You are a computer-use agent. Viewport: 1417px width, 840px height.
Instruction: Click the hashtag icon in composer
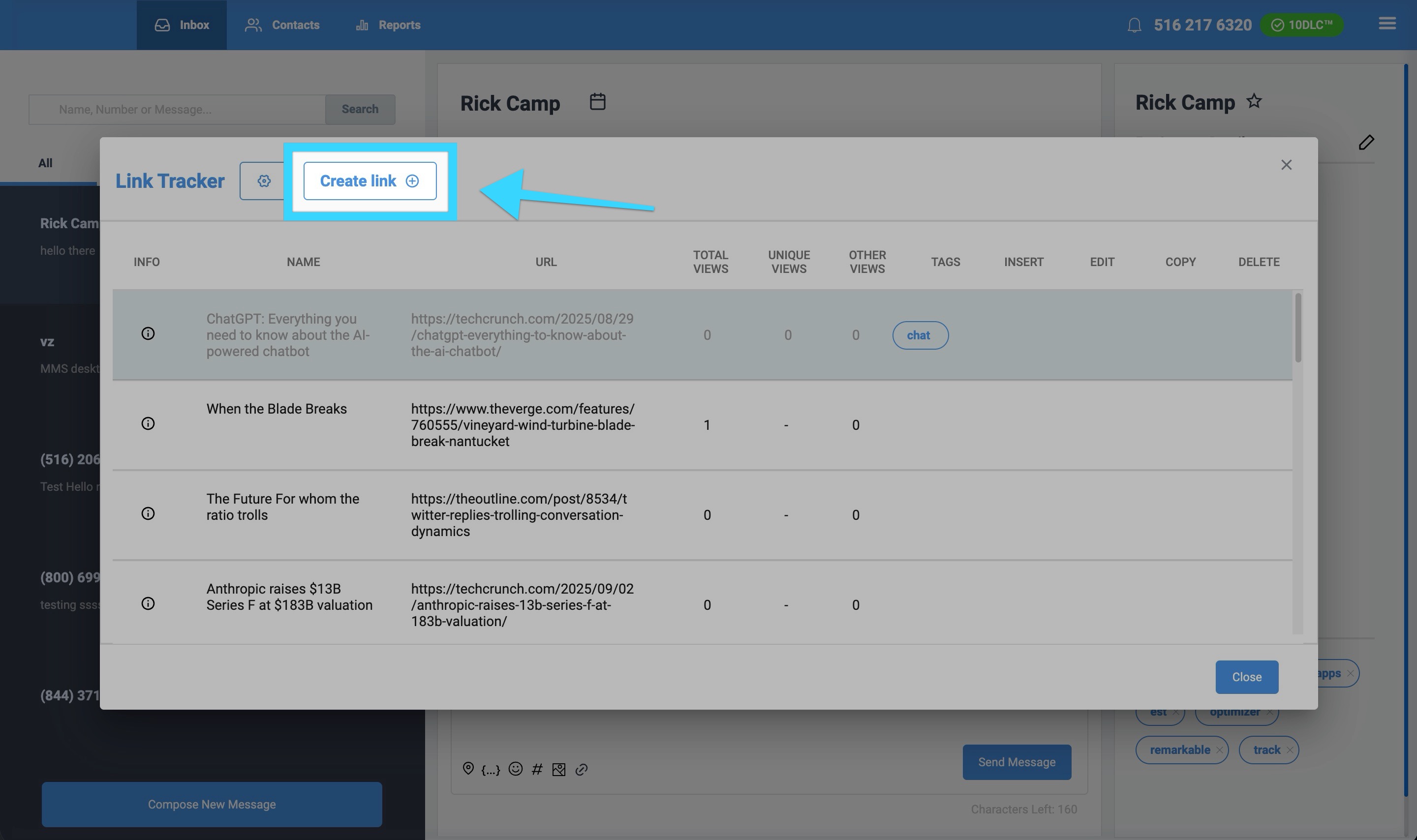(x=537, y=769)
